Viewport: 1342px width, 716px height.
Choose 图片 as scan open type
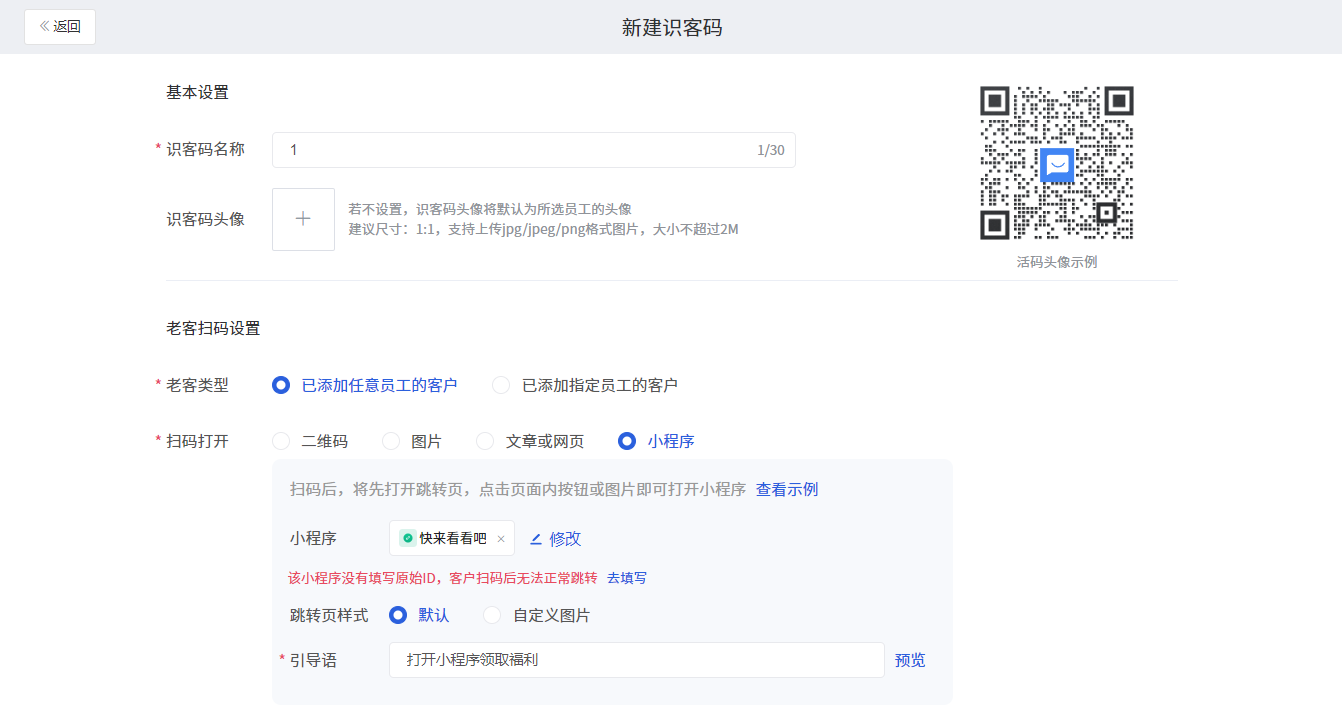point(412,441)
